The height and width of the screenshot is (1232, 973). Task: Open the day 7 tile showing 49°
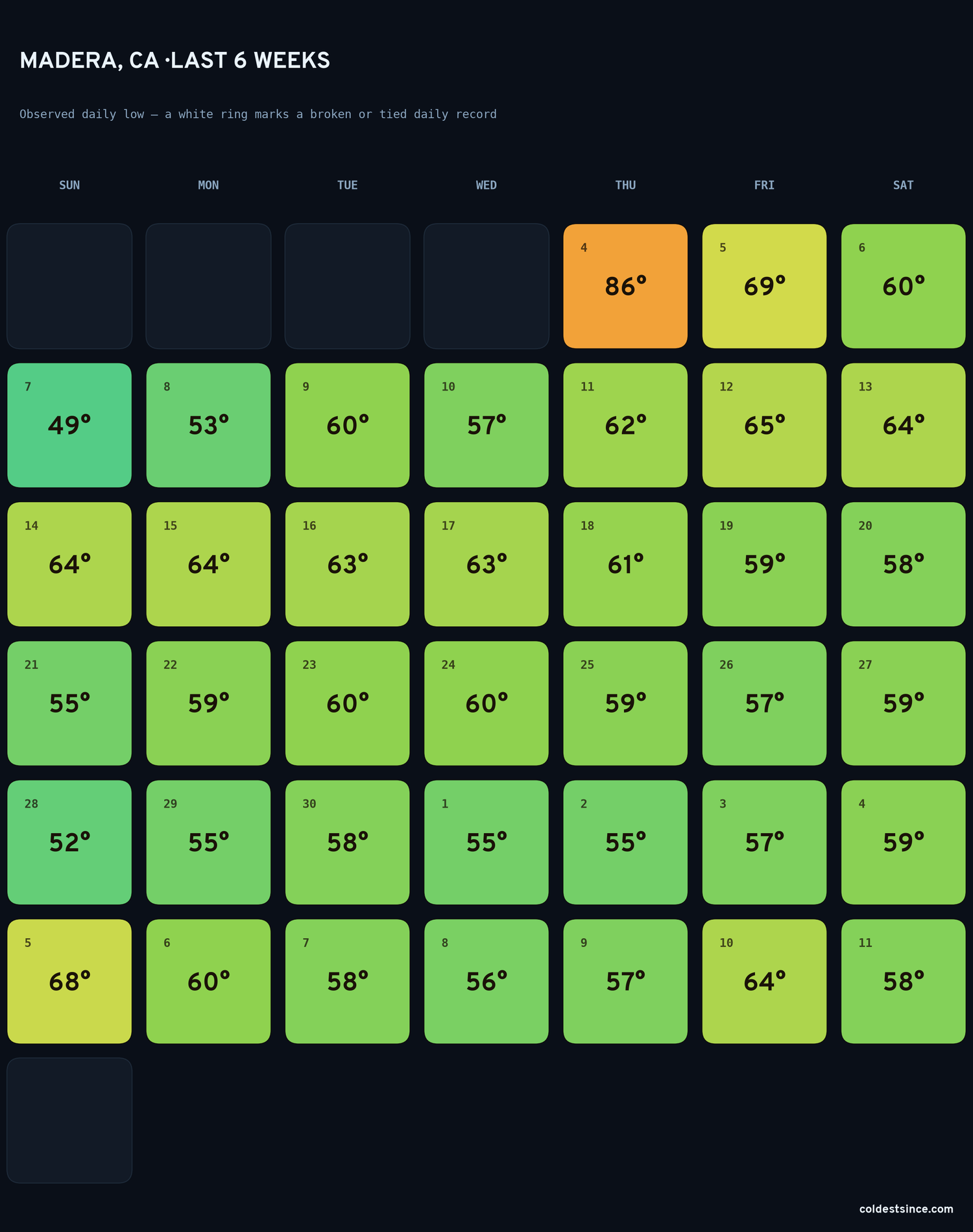(69, 425)
